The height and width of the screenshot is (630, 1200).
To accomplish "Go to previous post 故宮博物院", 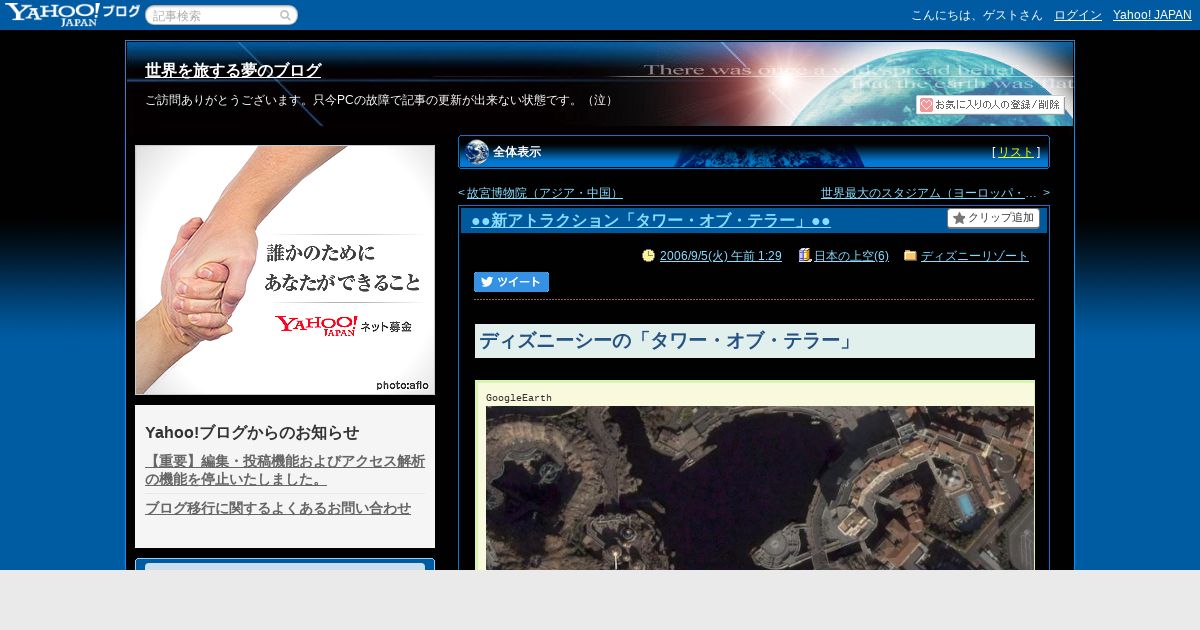I will pos(544,193).
